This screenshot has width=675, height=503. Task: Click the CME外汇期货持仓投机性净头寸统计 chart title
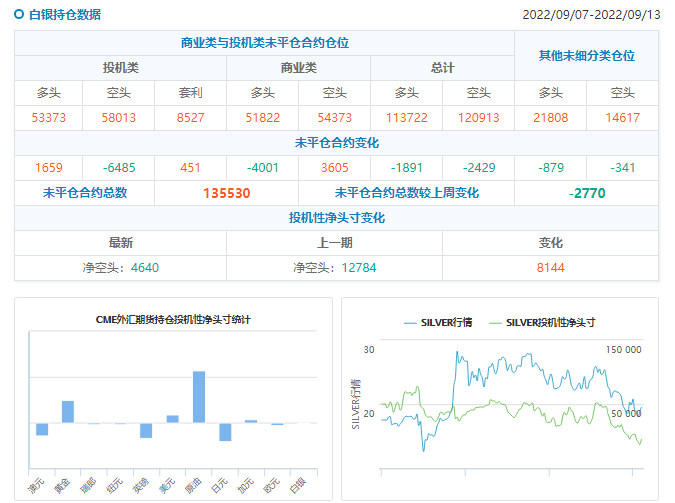click(173, 320)
